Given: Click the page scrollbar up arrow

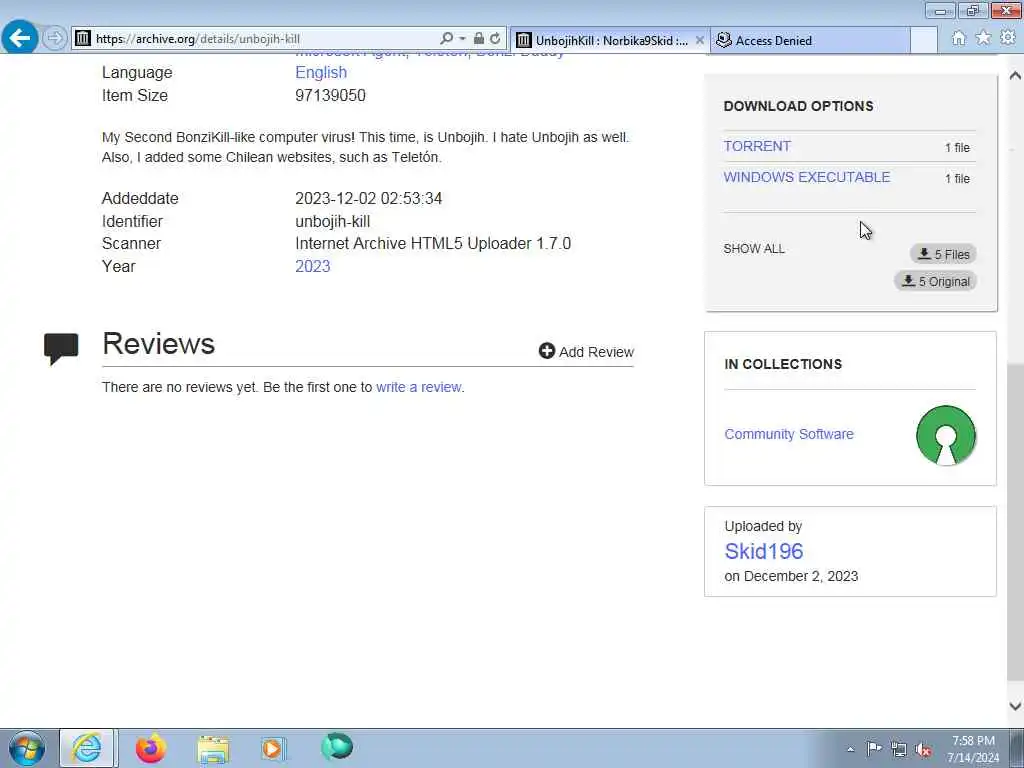Looking at the screenshot, I should (x=1015, y=76).
